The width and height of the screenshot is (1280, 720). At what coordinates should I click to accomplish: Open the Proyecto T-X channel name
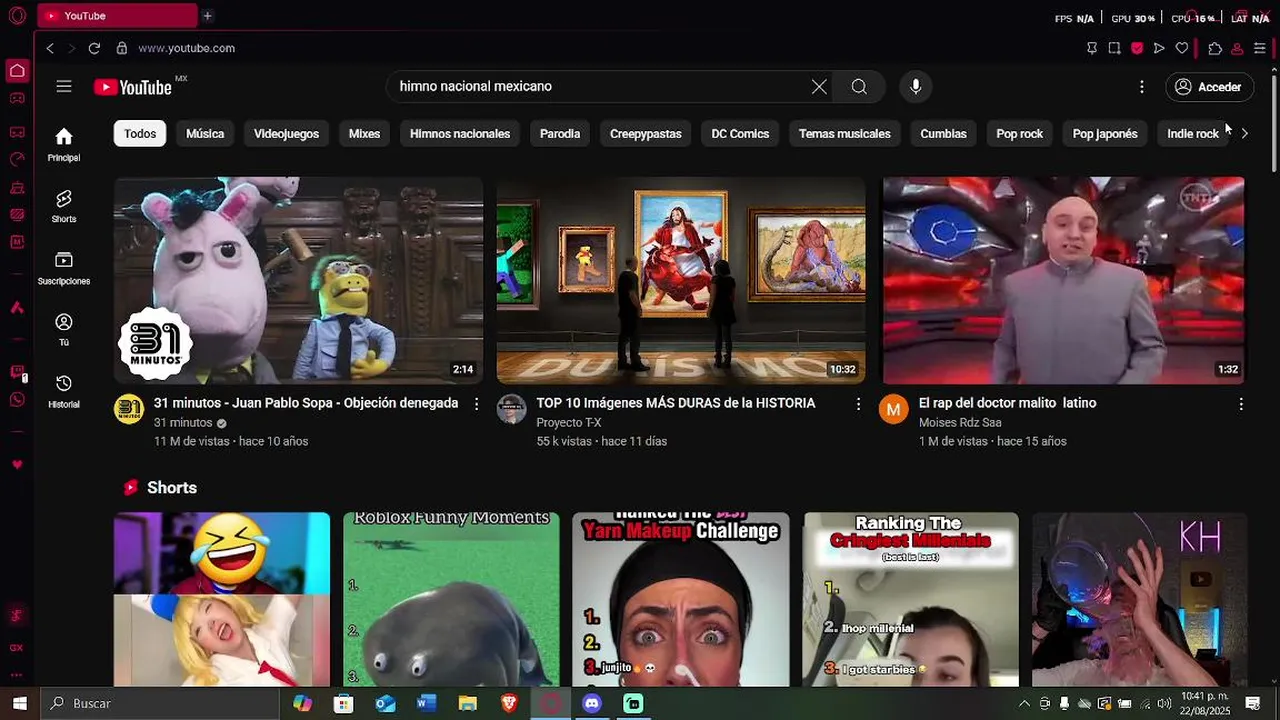(x=568, y=423)
